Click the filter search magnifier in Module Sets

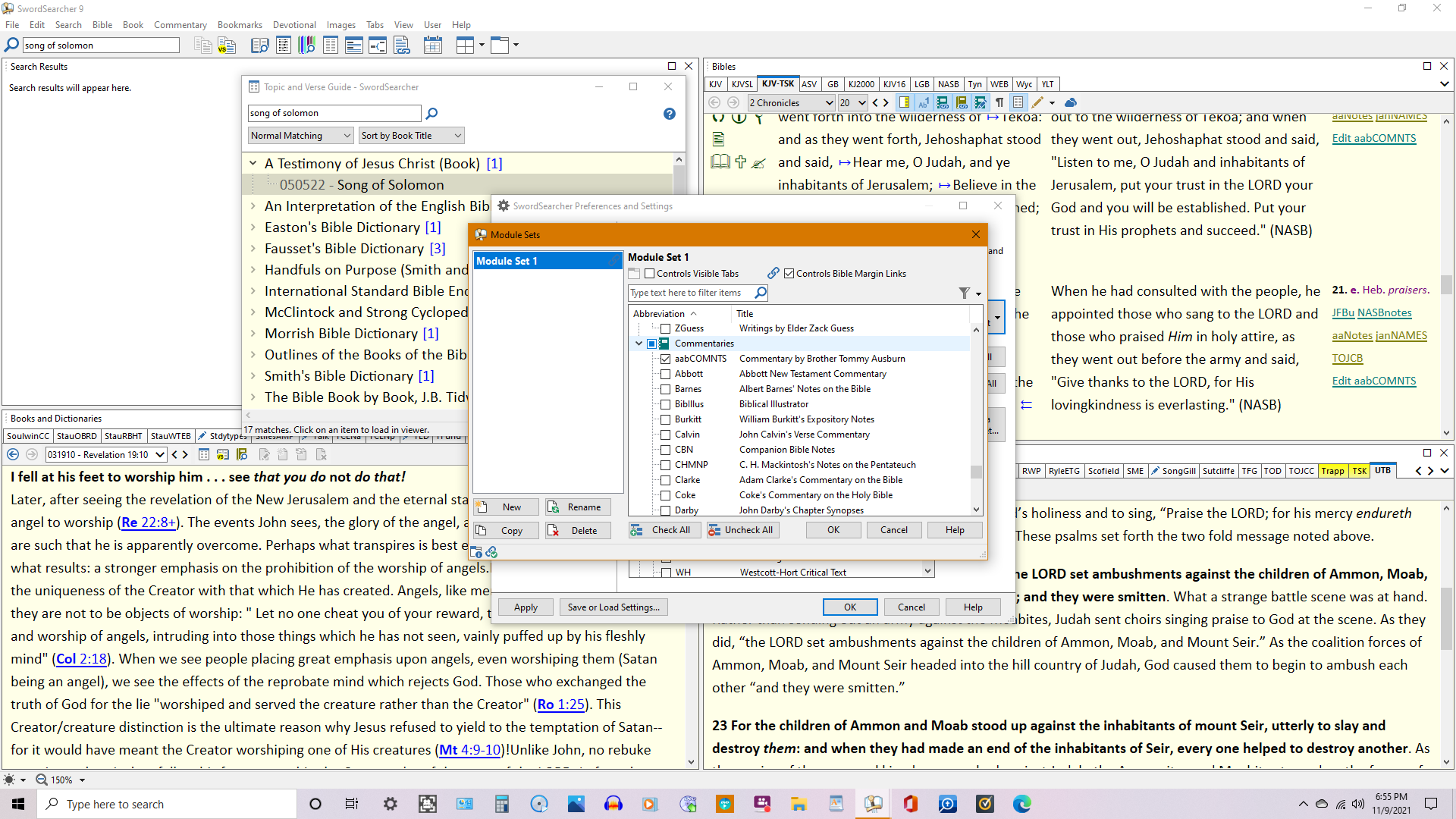pos(761,293)
